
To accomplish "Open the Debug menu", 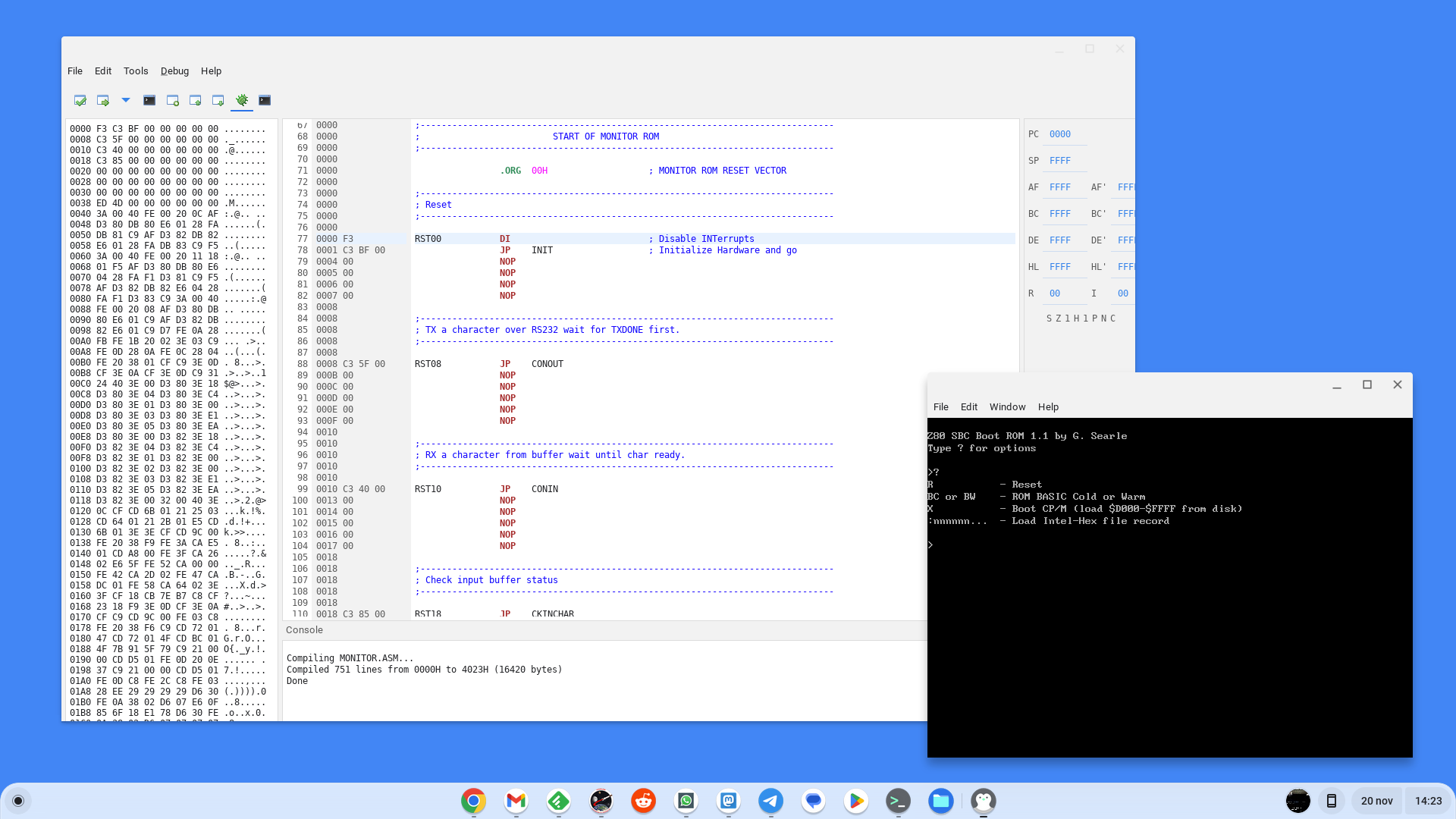I will pyautogui.click(x=174, y=71).
